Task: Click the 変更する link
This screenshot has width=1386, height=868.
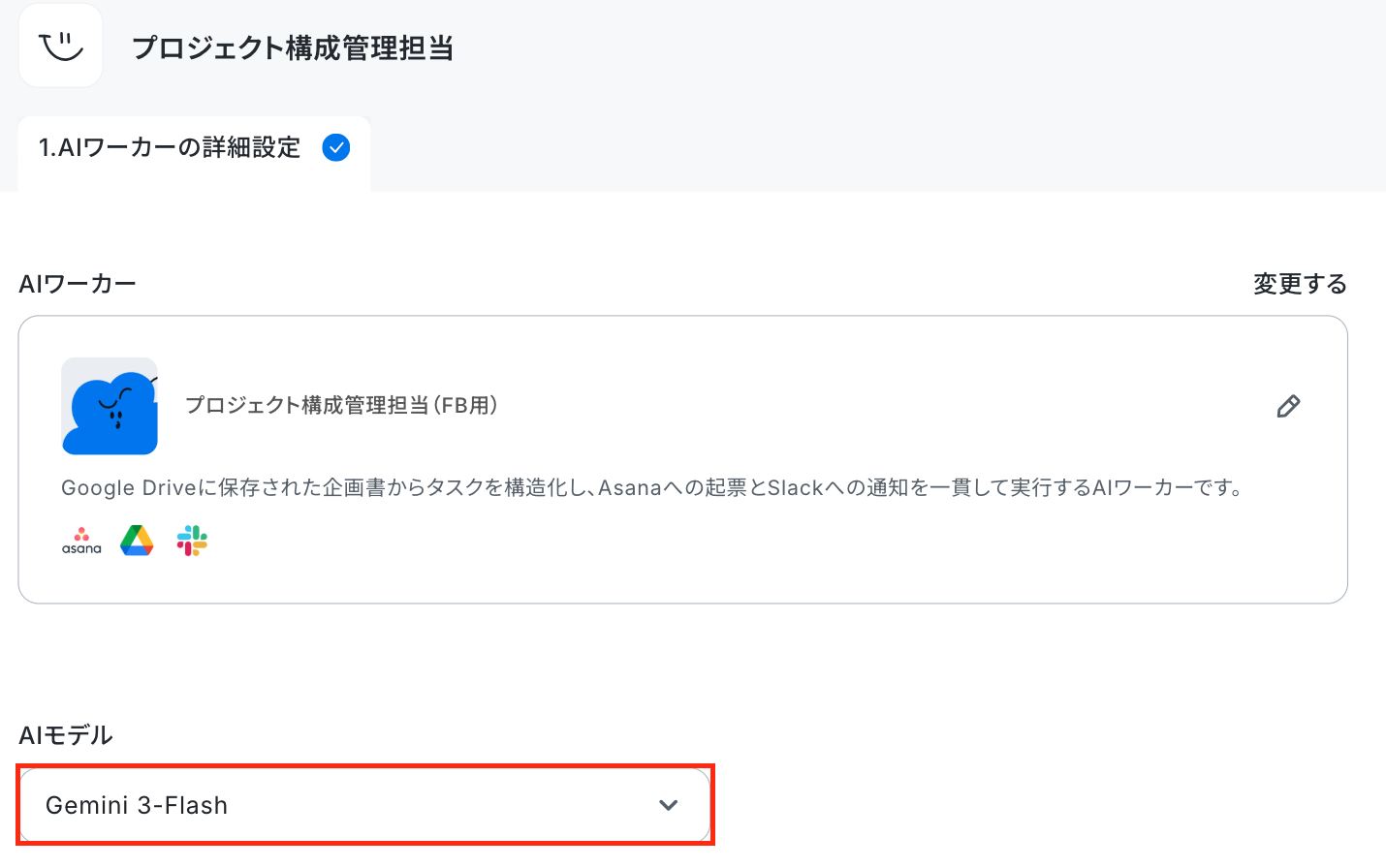Action: (x=1300, y=284)
